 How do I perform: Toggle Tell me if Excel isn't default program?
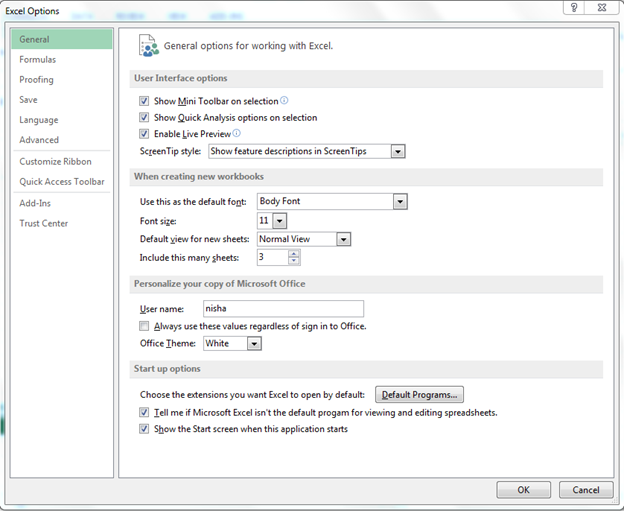(x=144, y=412)
